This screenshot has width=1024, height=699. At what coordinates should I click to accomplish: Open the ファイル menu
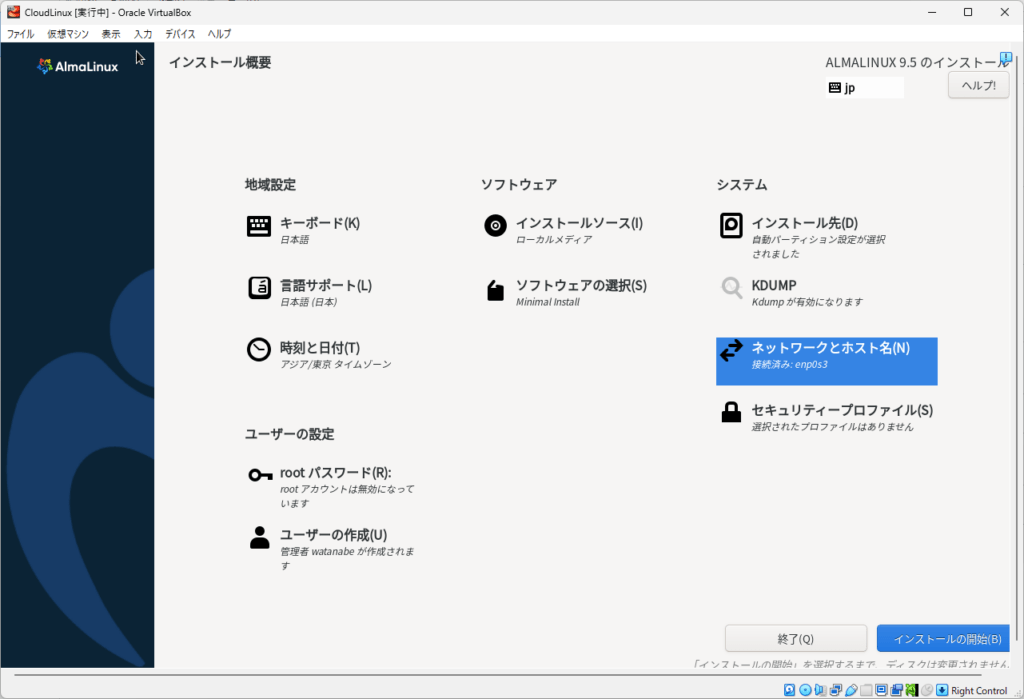click(20, 34)
